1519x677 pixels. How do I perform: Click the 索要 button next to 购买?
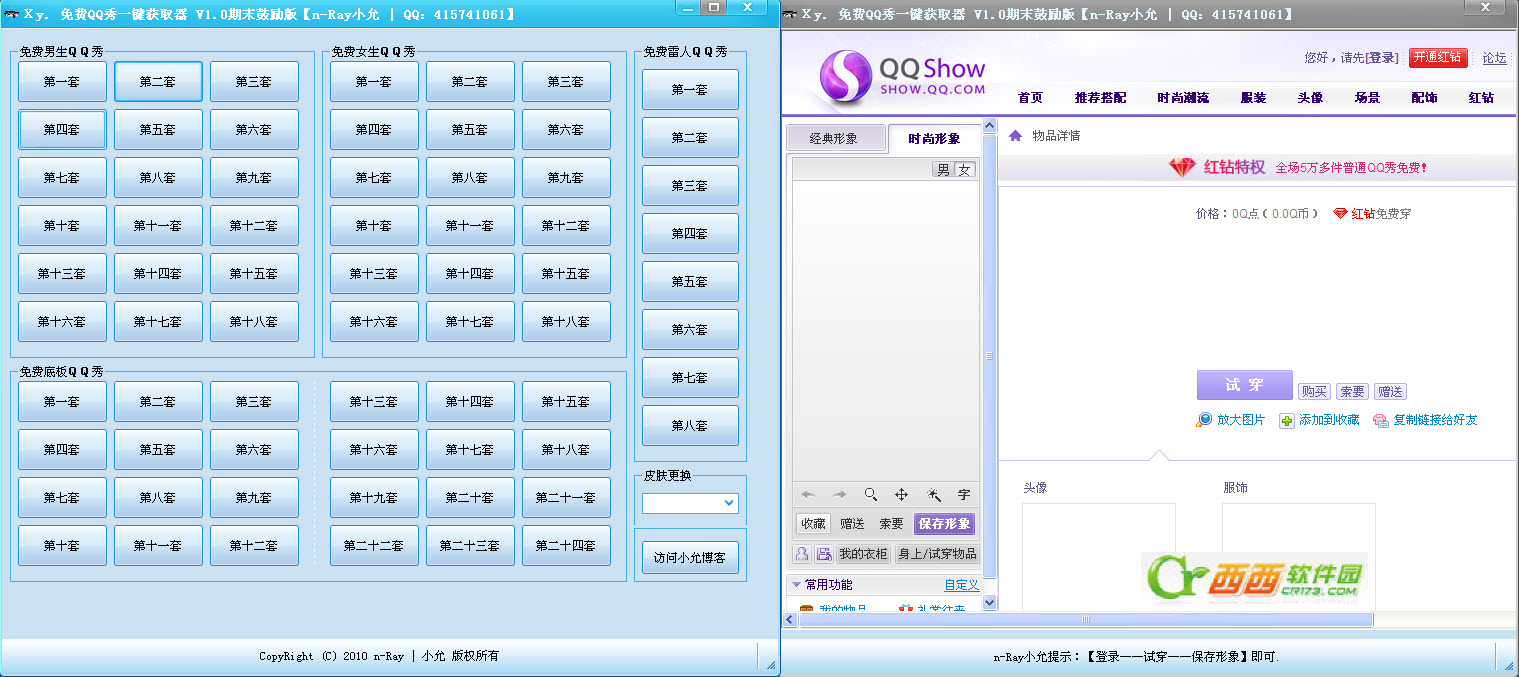pyautogui.click(x=1352, y=391)
